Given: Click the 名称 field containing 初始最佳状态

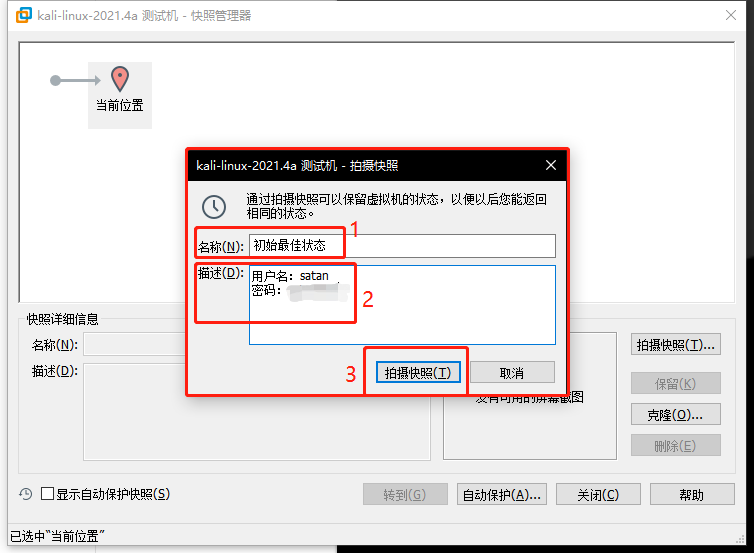Looking at the screenshot, I should coord(402,246).
